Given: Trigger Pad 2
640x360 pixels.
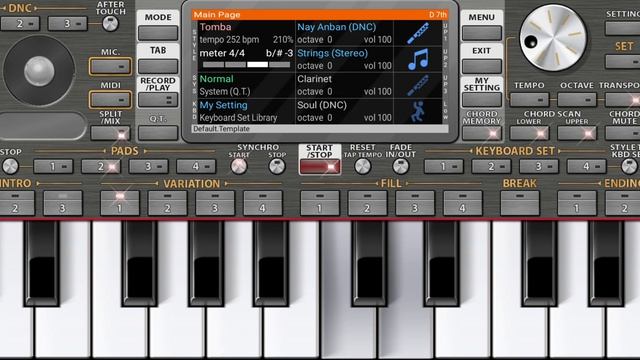Looking at the screenshot, I should click(x=101, y=167).
